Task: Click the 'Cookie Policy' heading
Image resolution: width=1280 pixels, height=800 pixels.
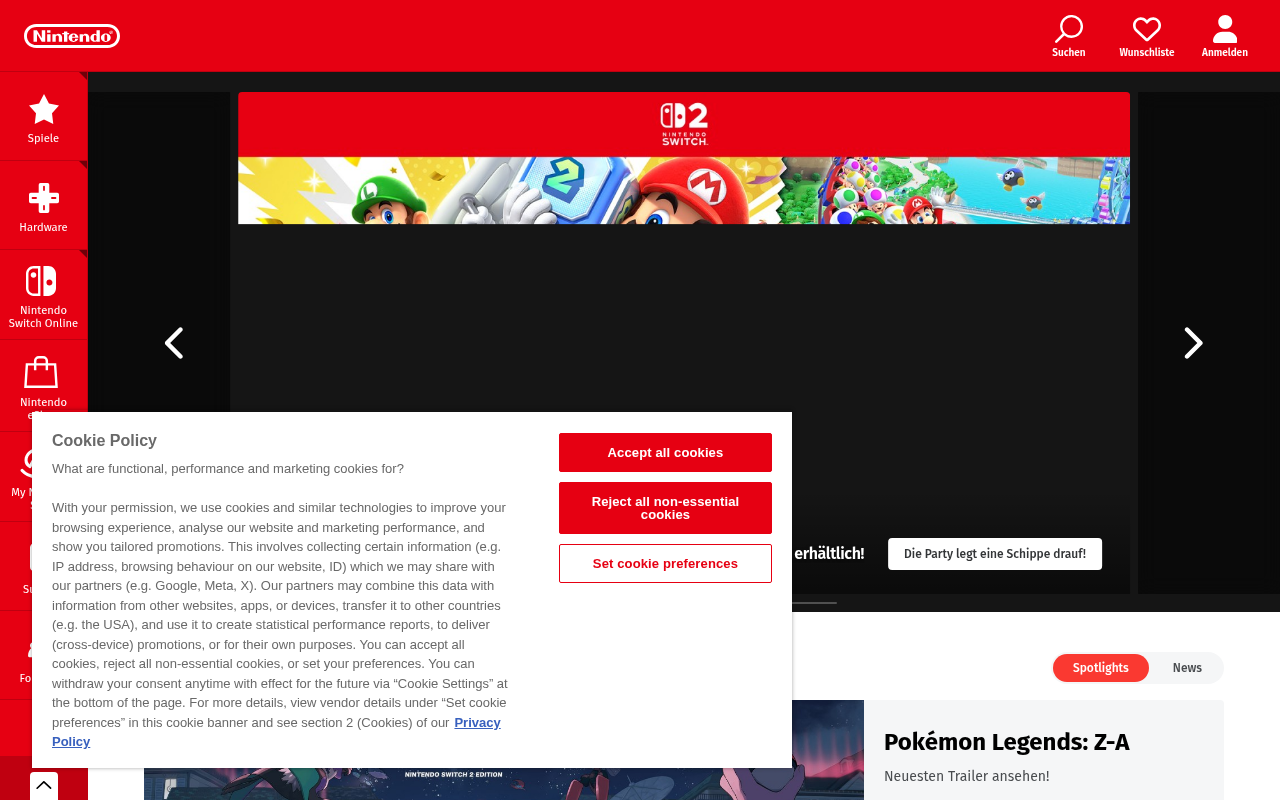Action: click(104, 440)
